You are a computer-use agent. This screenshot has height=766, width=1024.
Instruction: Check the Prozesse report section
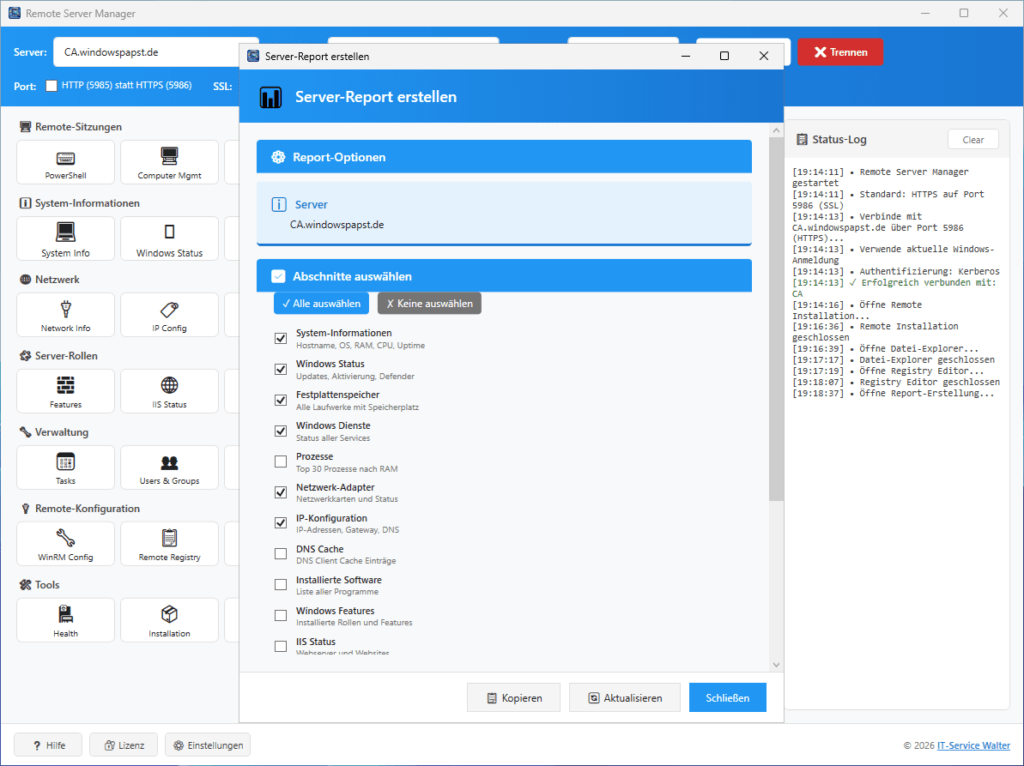tap(280, 461)
